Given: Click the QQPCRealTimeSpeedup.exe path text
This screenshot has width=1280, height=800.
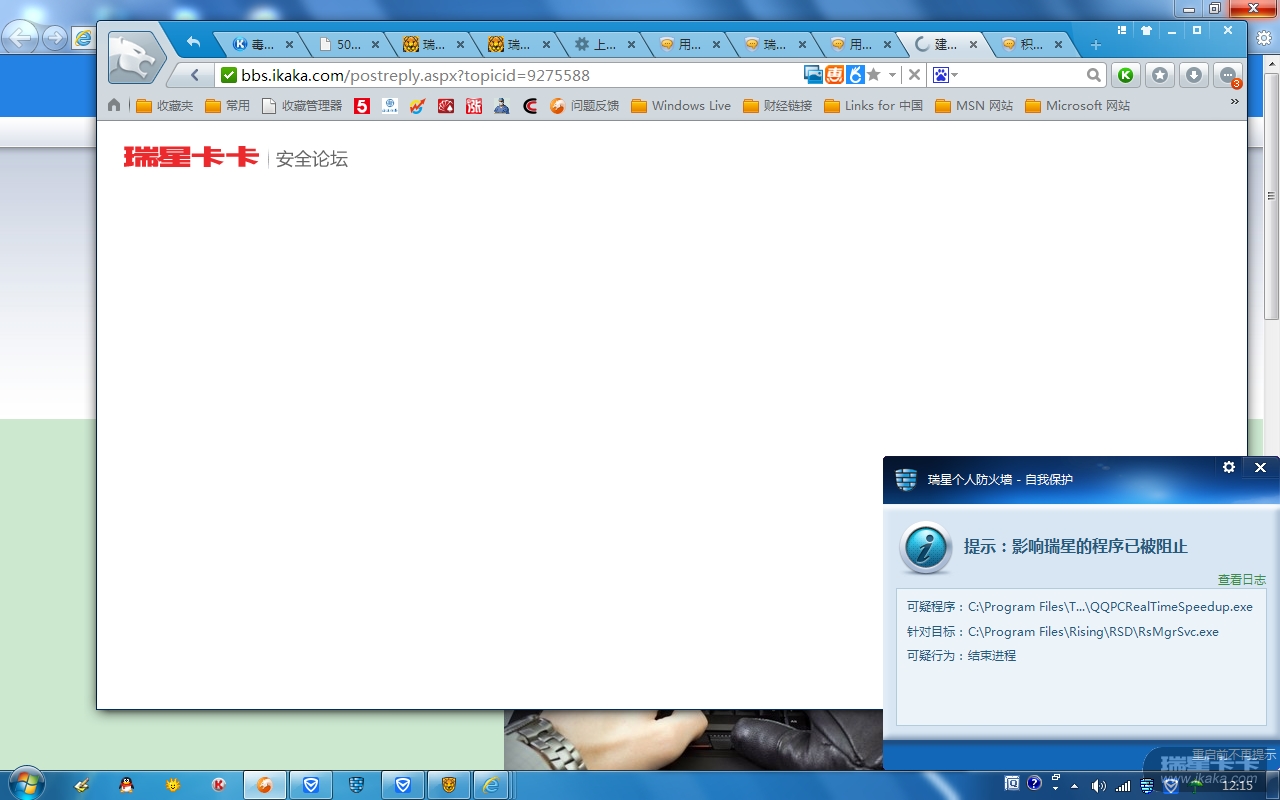Looking at the screenshot, I should [x=1110, y=607].
